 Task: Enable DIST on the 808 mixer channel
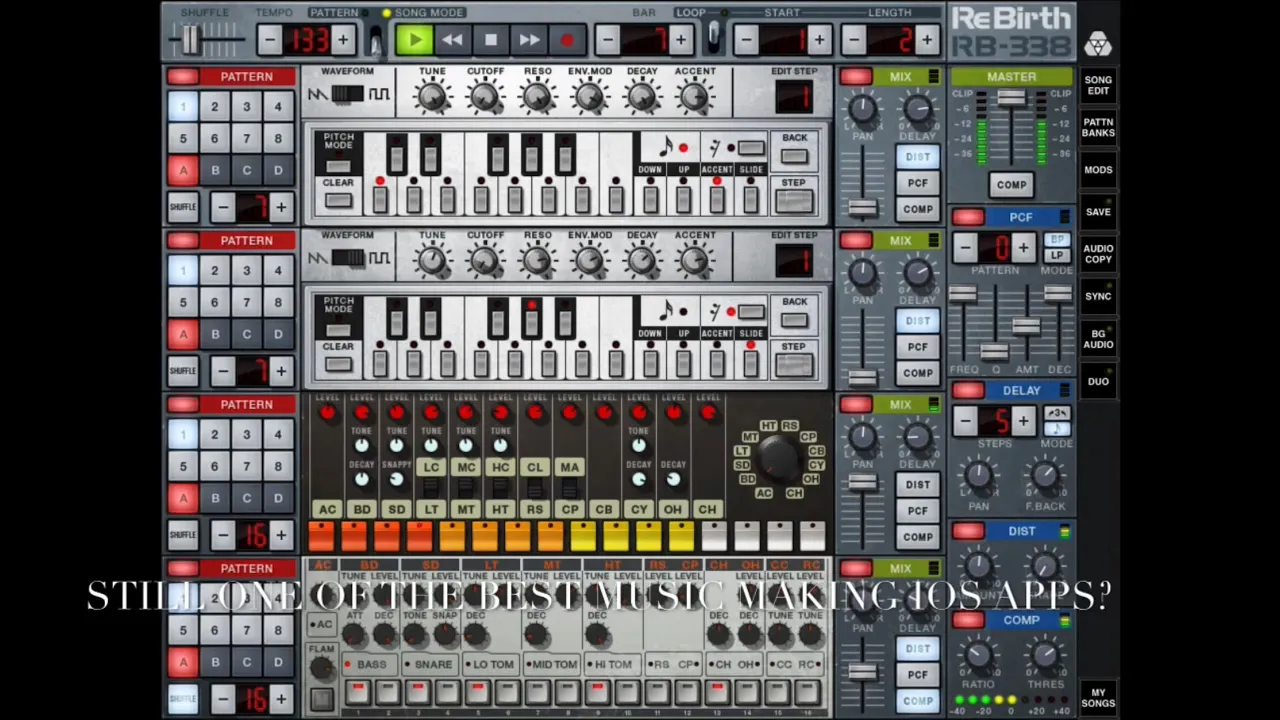coord(918,485)
